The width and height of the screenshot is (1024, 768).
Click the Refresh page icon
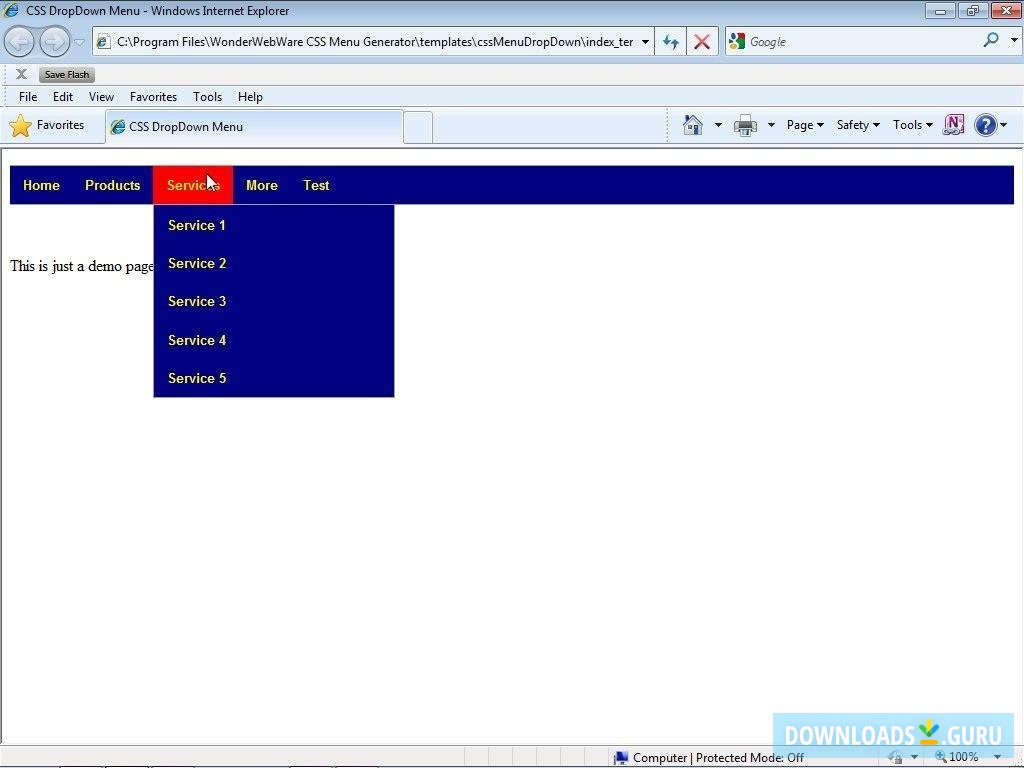tap(671, 42)
